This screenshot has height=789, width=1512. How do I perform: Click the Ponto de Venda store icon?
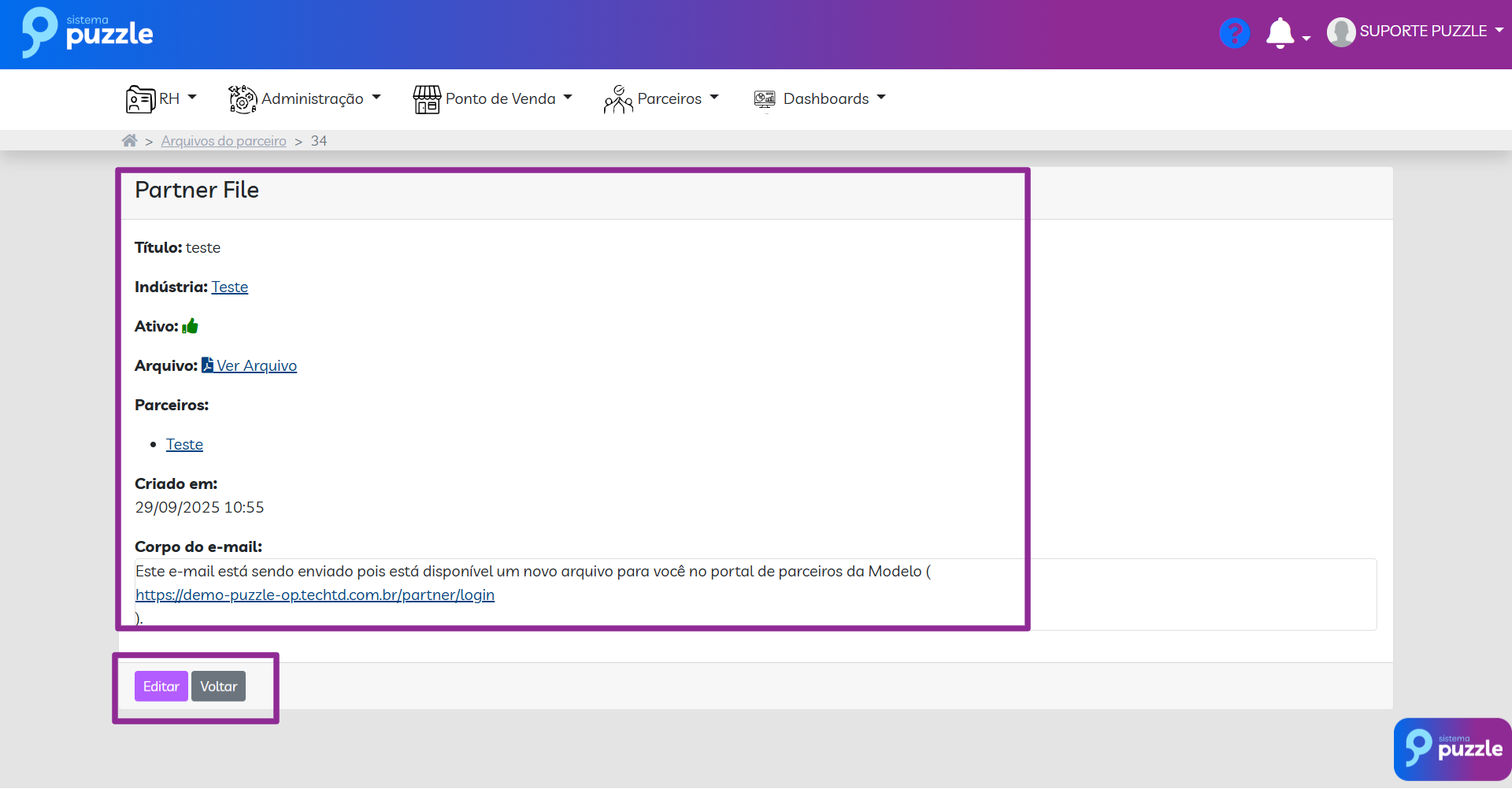point(427,99)
